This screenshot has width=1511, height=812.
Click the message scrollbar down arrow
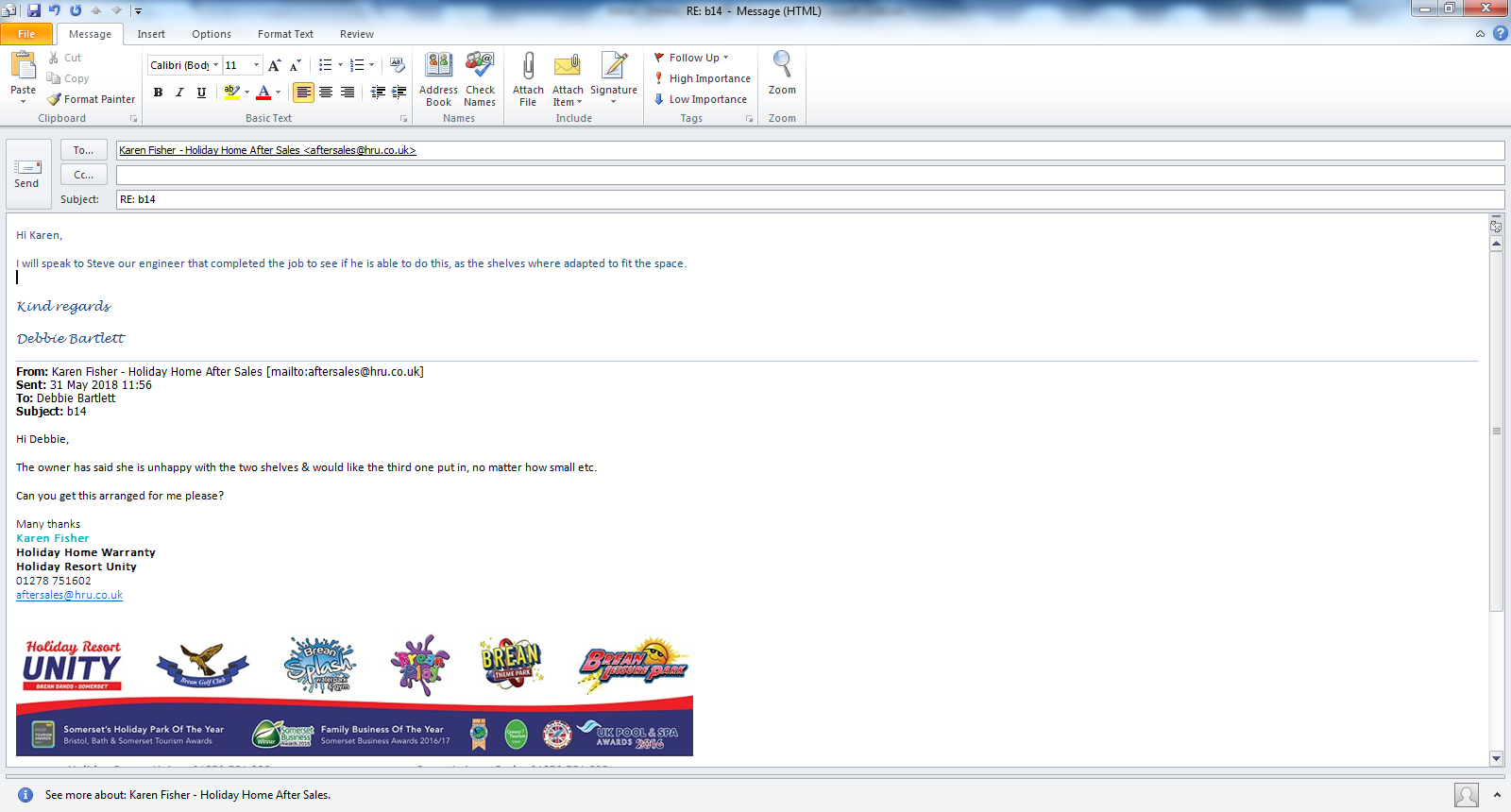tap(1496, 758)
